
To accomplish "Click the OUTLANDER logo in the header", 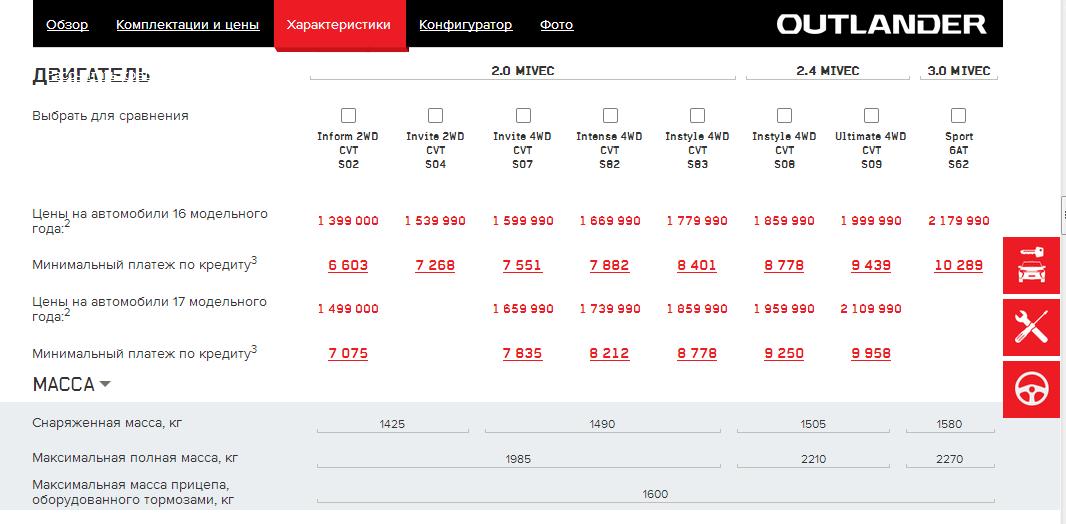I will pyautogui.click(x=881, y=24).
